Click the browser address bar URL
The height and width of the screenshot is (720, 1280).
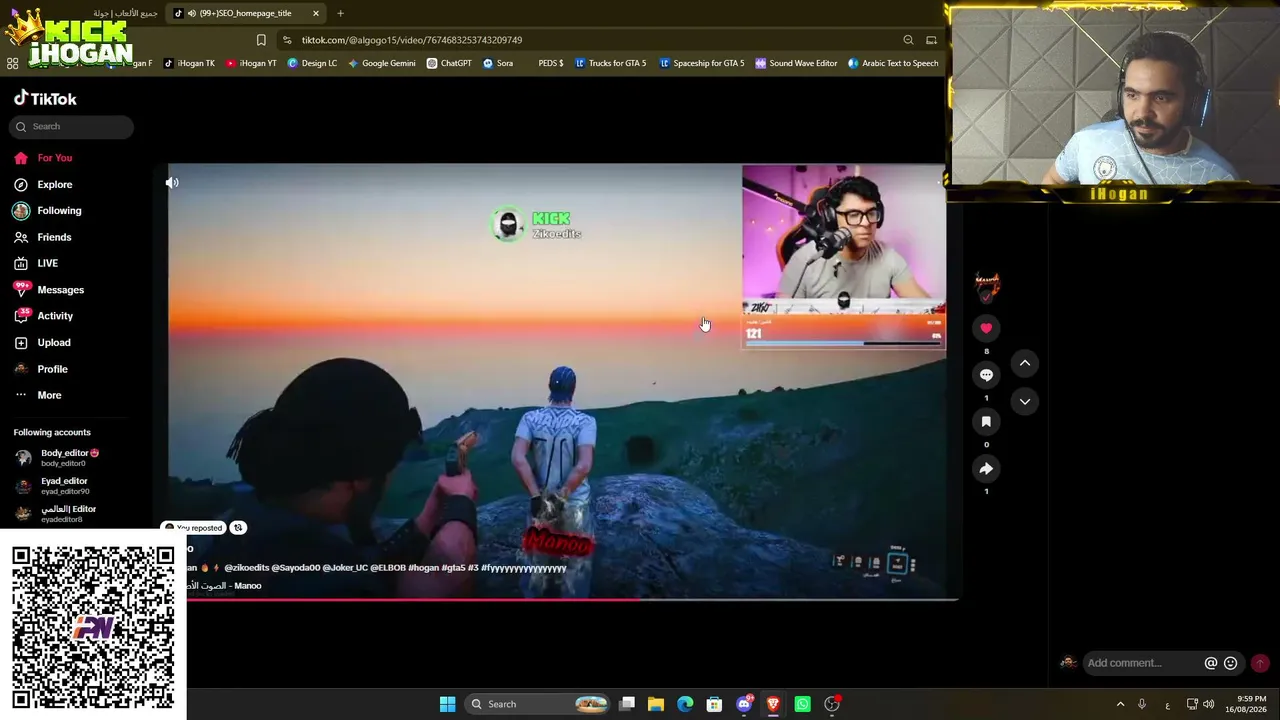click(x=412, y=40)
